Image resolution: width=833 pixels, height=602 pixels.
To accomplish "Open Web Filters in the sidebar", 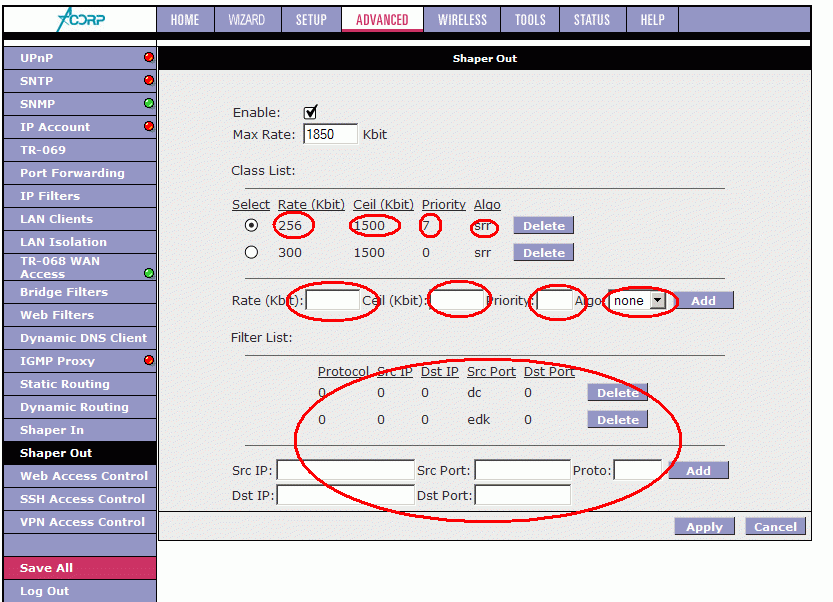I will pyautogui.click(x=80, y=315).
